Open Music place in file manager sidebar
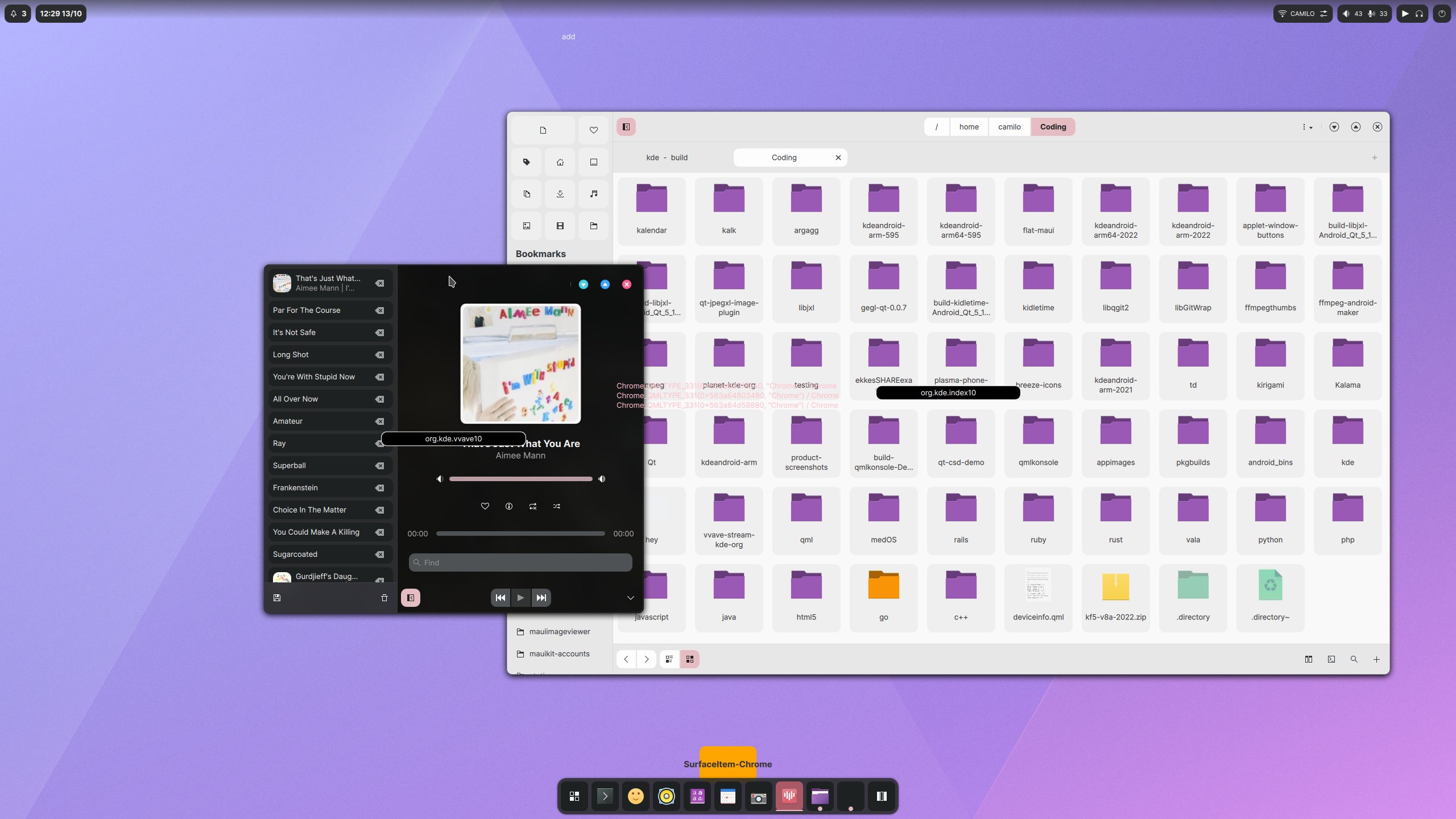 click(x=594, y=194)
